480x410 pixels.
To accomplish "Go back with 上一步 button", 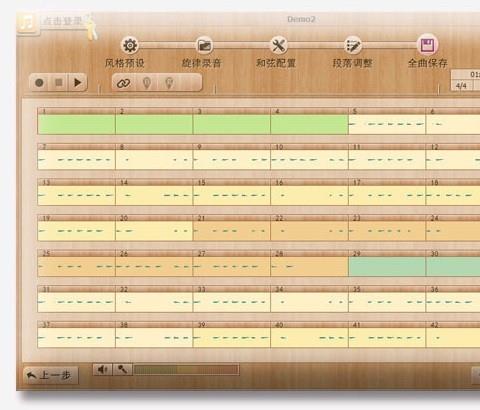I will click(x=51, y=375).
